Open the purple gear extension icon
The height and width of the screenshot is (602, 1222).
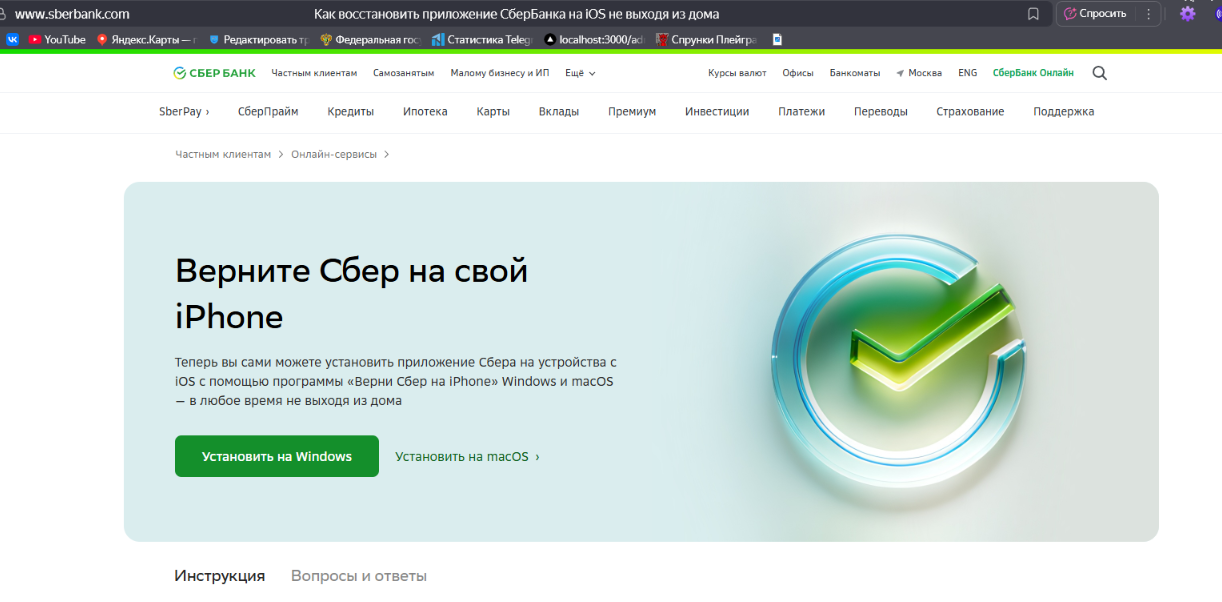(1187, 14)
